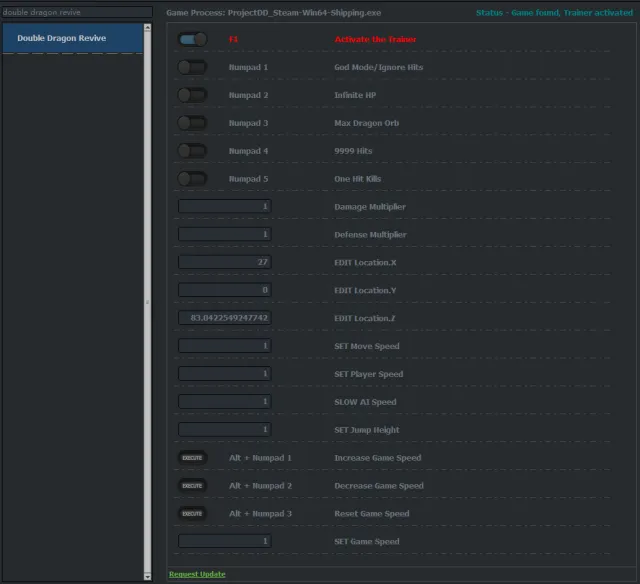Enable God Mode/Ignore Hits toggle
Image resolution: width=640 pixels, height=584 pixels.
[x=192, y=67]
